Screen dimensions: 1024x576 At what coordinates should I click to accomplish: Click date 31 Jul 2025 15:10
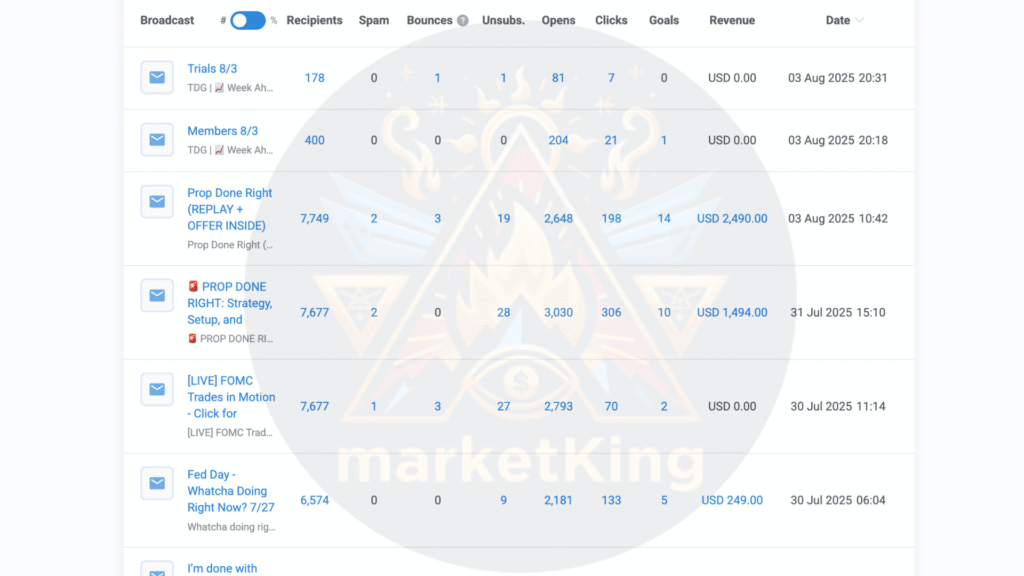[838, 313]
